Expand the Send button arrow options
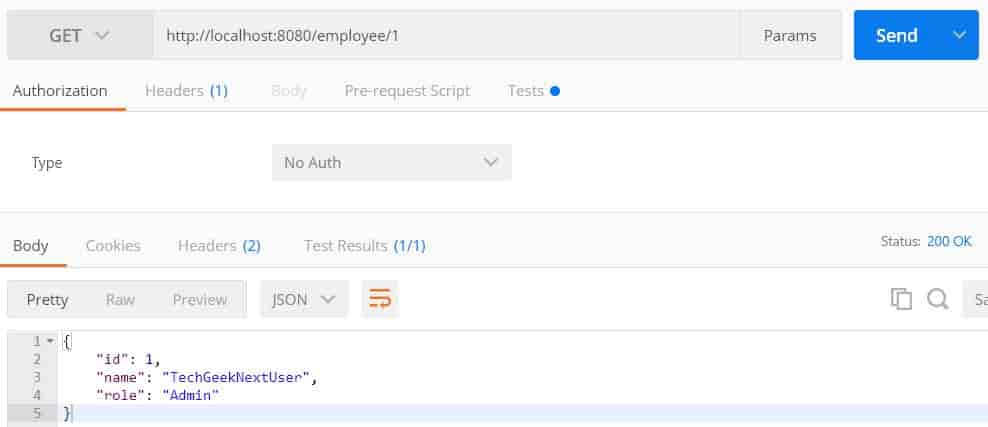 (960, 35)
